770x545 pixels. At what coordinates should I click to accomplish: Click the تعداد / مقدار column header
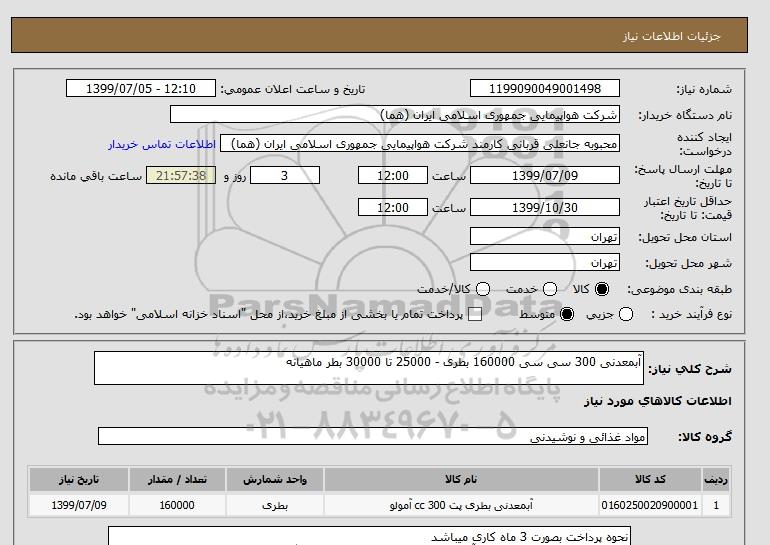177,480
